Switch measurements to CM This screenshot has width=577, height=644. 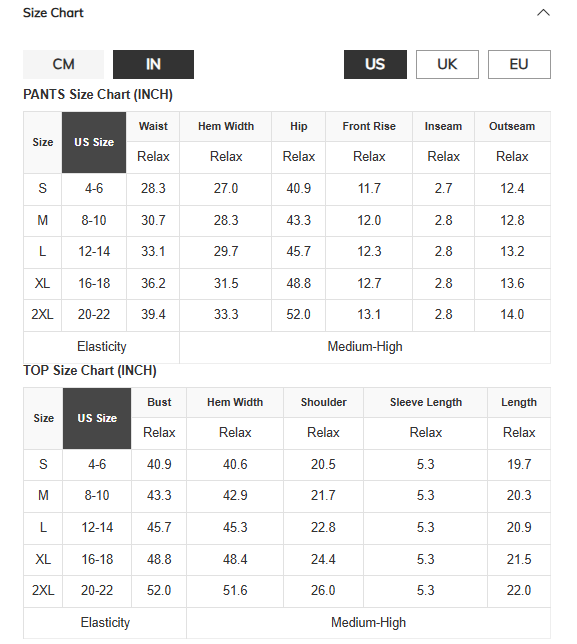pos(63,64)
